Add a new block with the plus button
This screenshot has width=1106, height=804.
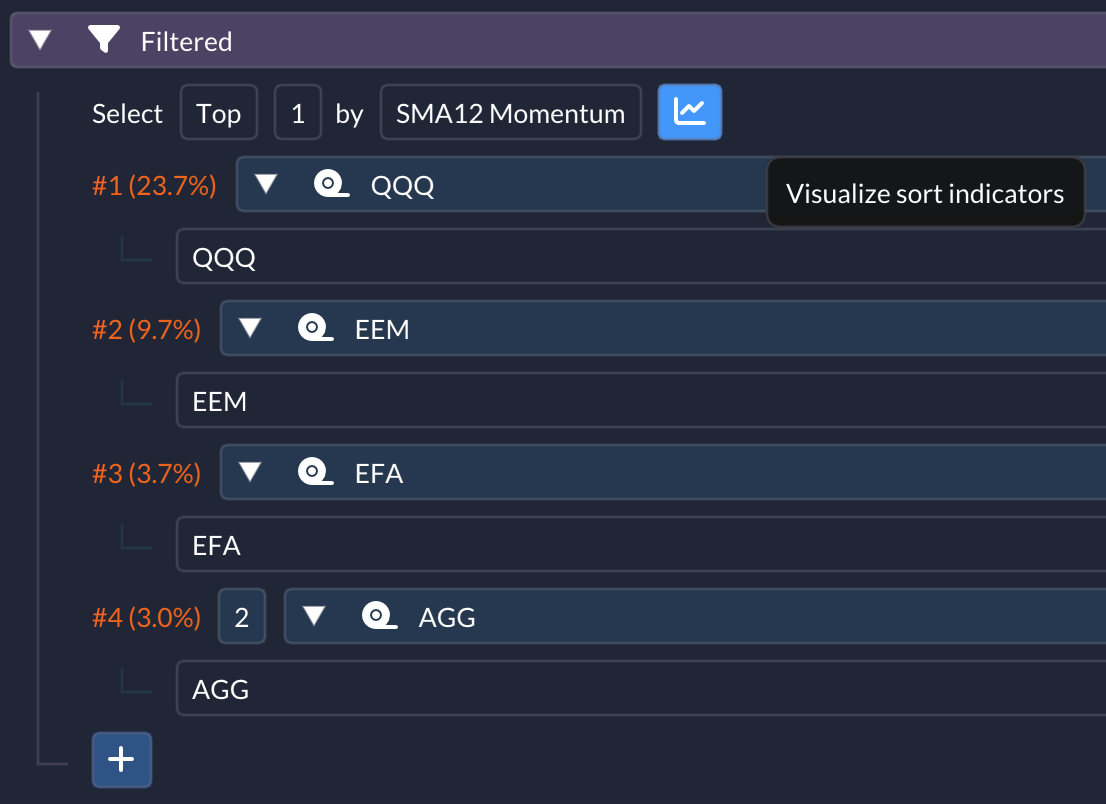(121, 760)
